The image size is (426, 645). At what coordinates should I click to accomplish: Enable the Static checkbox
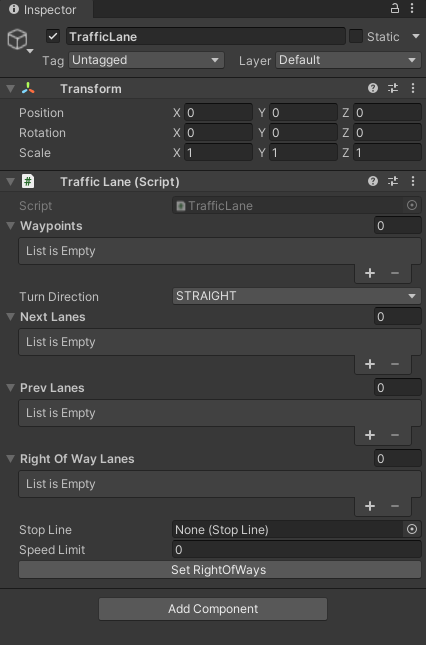coord(356,36)
